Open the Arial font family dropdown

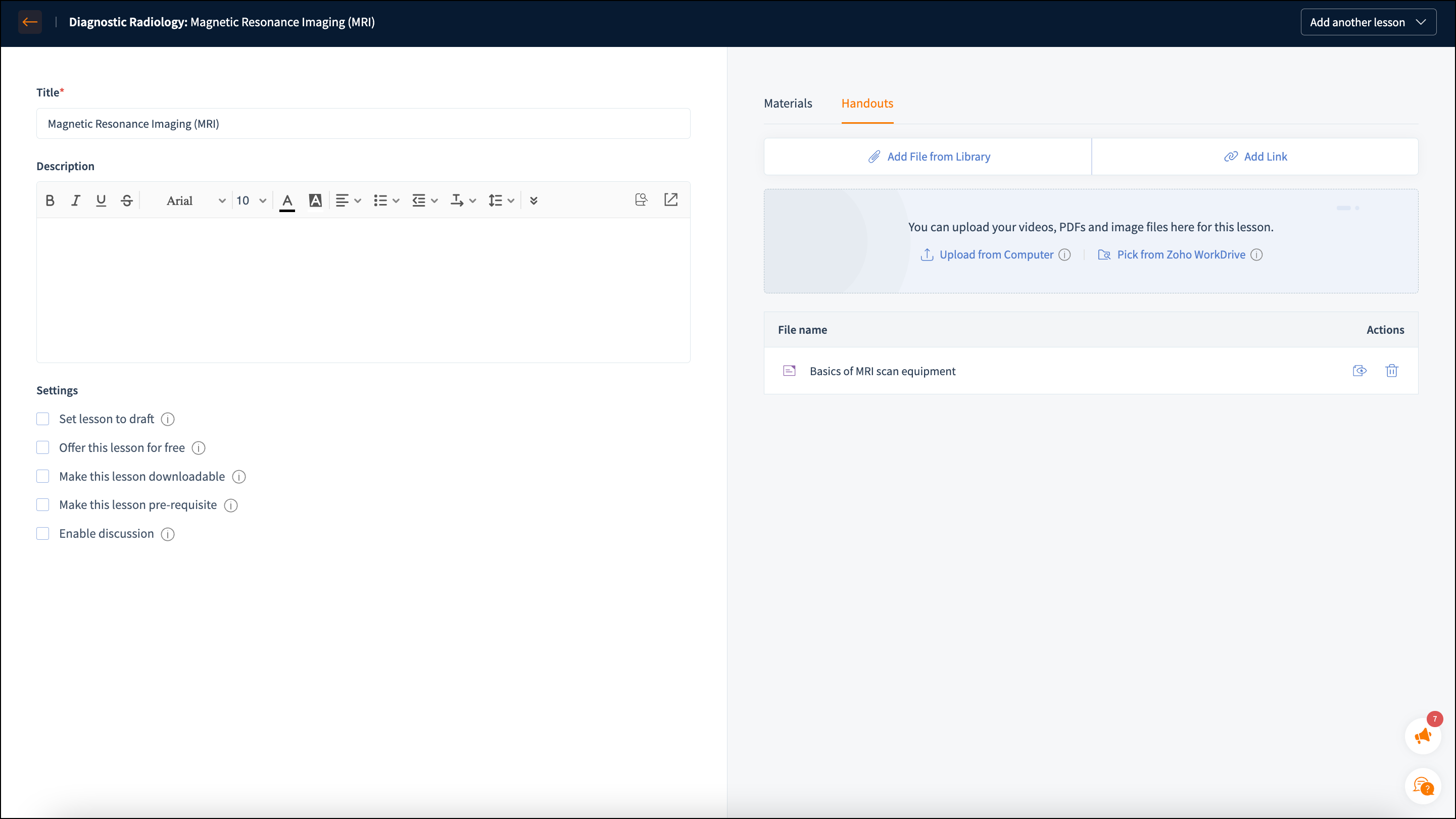tap(195, 200)
